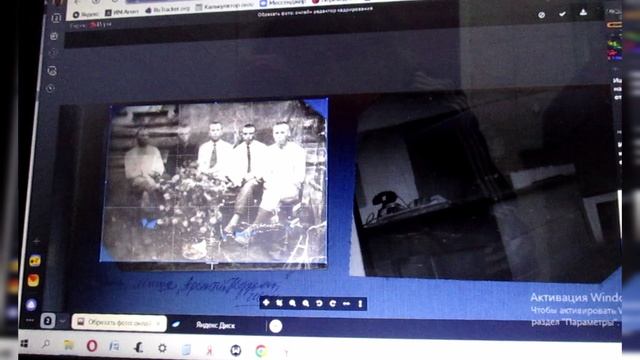Open a new browser tab with the round plus button
Viewport: 640px width, 360px height.
(x=276, y=326)
